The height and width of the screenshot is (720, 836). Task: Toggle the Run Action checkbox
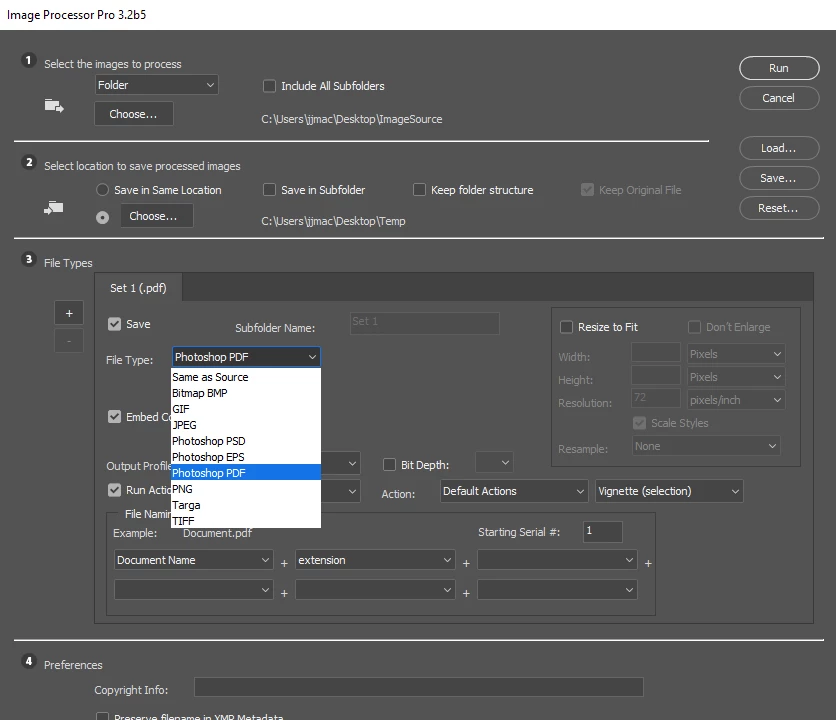[x=114, y=490]
